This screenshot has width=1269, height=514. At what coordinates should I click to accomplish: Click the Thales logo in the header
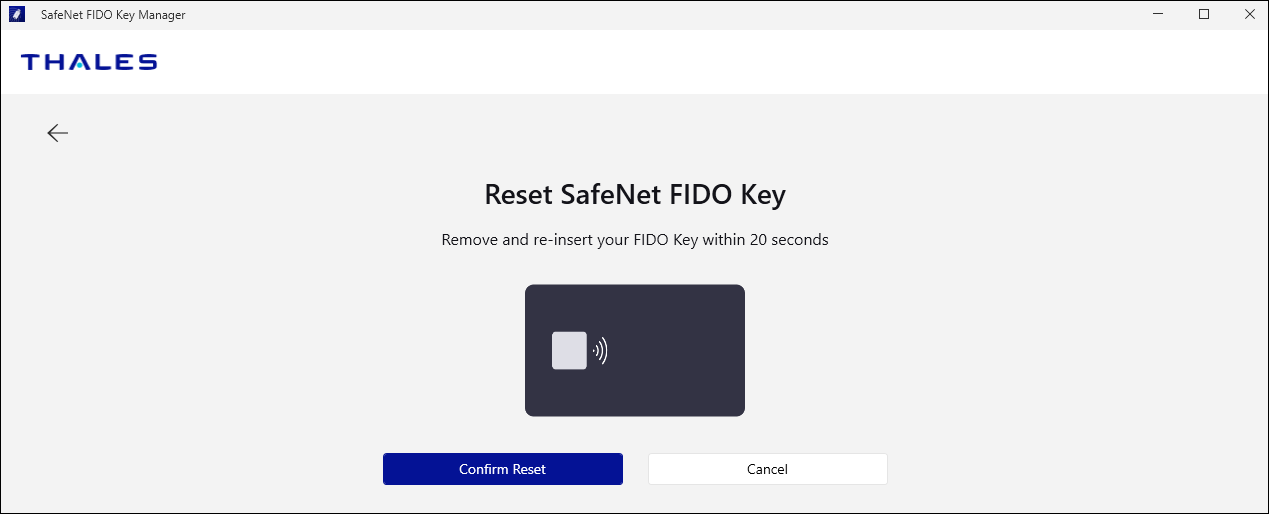(x=89, y=62)
